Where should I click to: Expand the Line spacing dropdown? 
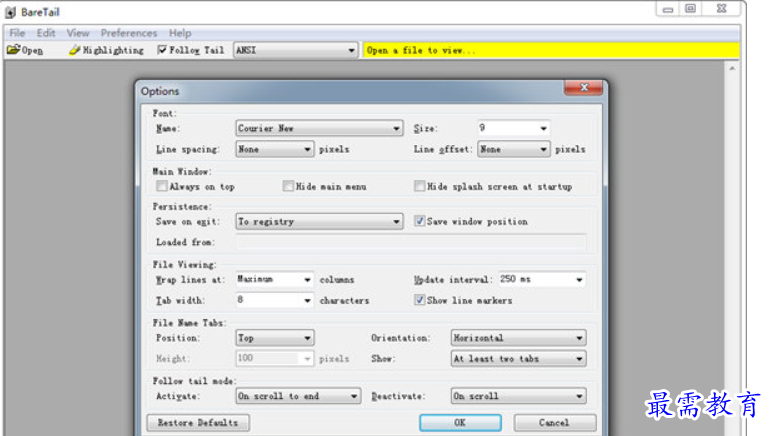tap(275, 149)
